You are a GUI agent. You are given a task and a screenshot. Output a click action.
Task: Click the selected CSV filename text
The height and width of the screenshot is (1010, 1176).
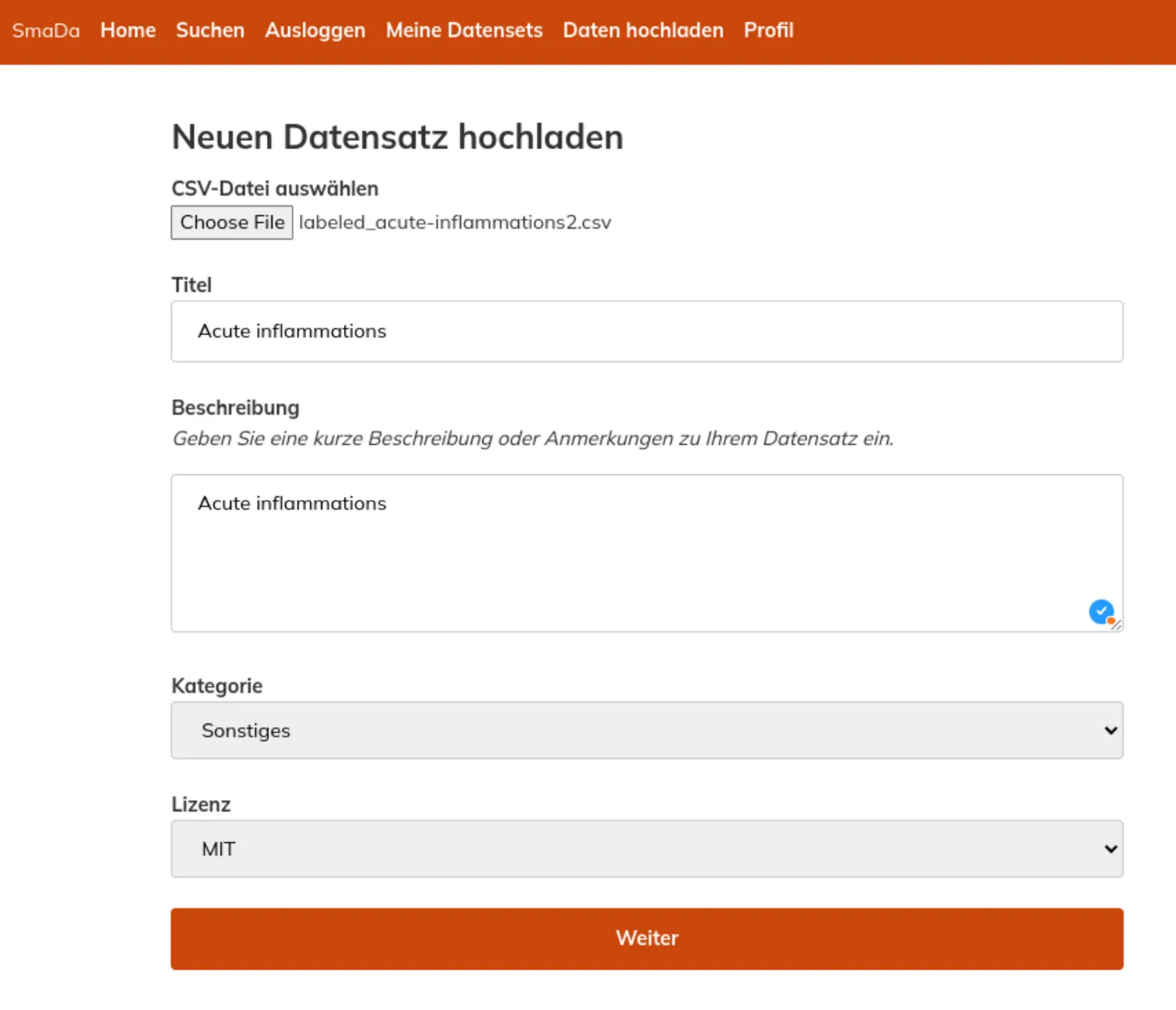coord(454,222)
